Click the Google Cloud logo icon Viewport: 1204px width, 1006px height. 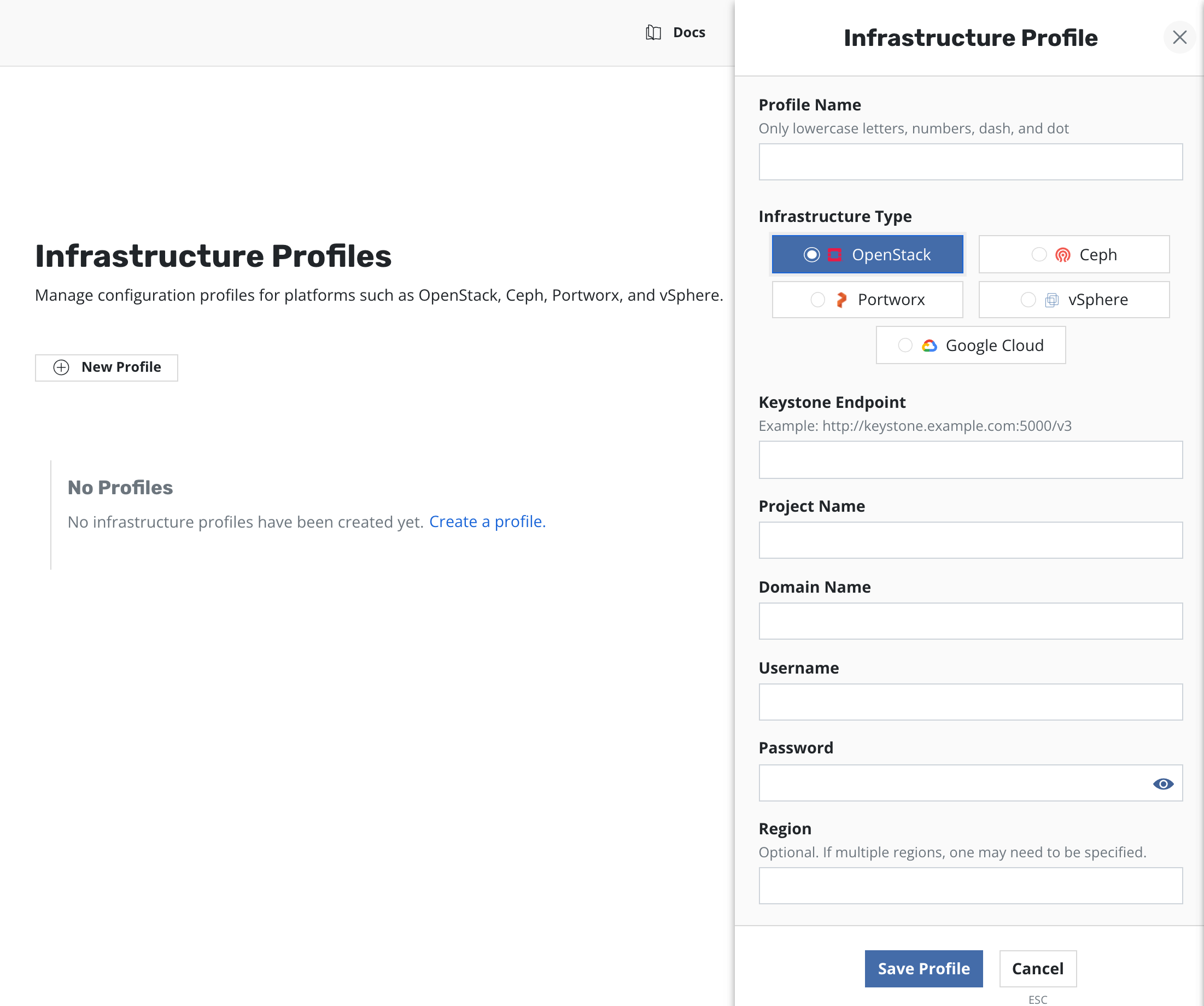tap(929, 346)
